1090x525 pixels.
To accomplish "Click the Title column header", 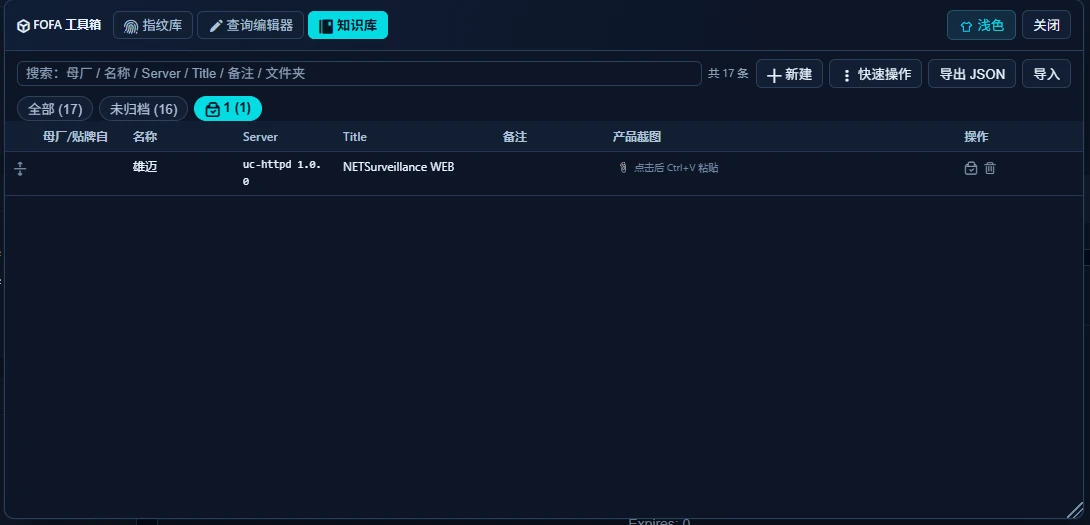I will coord(355,137).
